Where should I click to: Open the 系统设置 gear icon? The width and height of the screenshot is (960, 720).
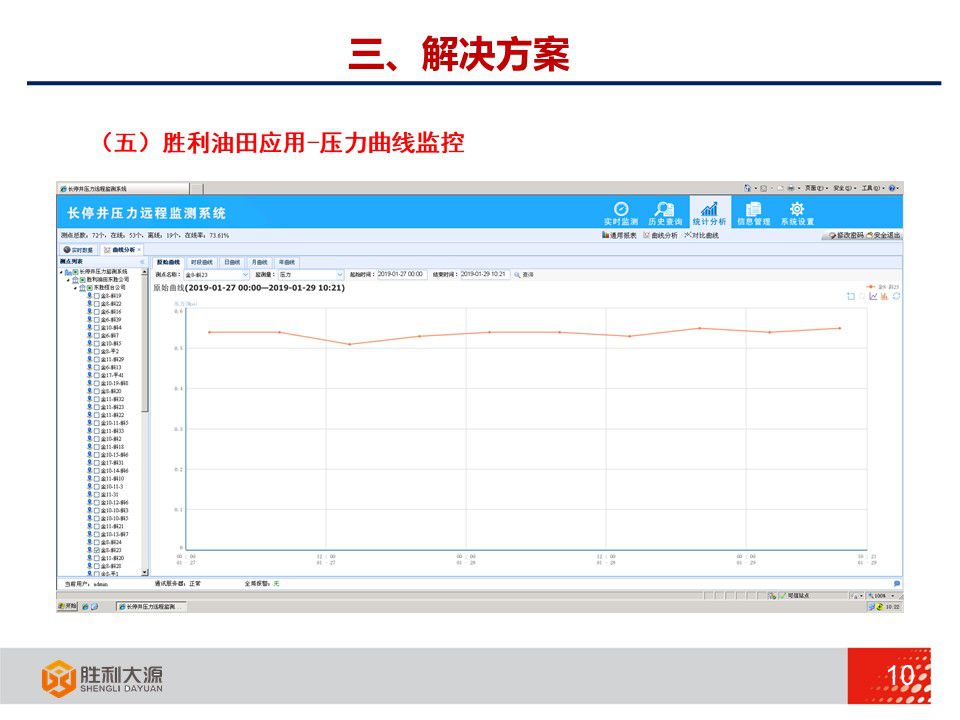(x=797, y=213)
